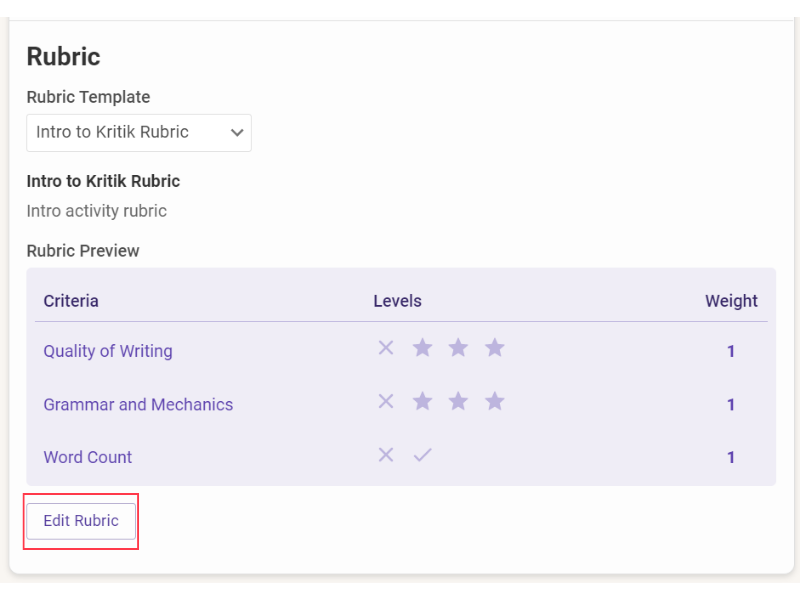The width and height of the screenshot is (800, 600).
Task: Click the weight value for Word Count
Action: [731, 457]
